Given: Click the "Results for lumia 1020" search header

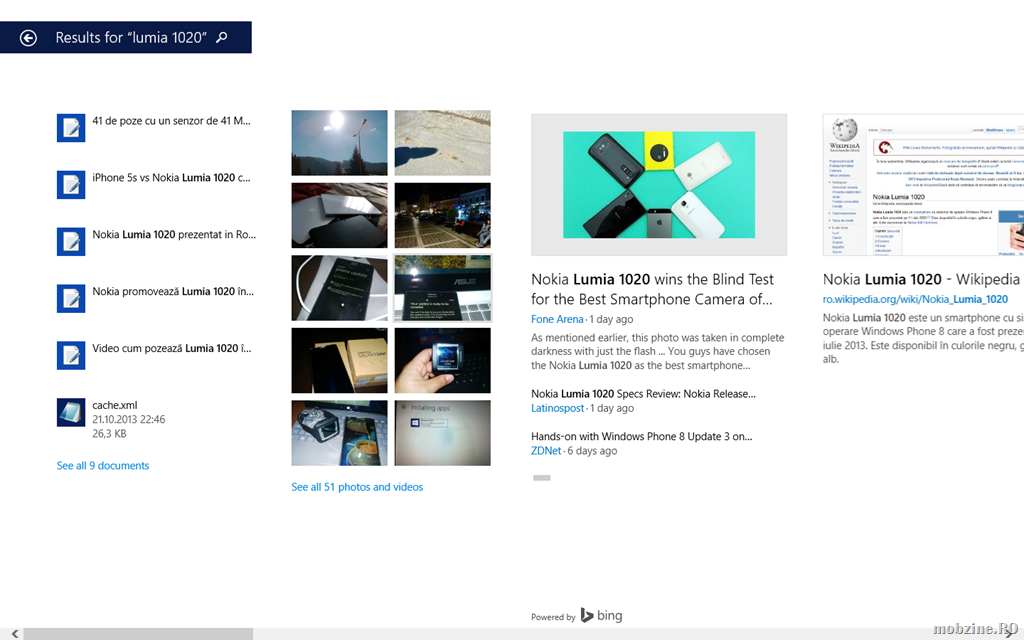Looking at the screenshot, I should pyautogui.click(x=125, y=37).
